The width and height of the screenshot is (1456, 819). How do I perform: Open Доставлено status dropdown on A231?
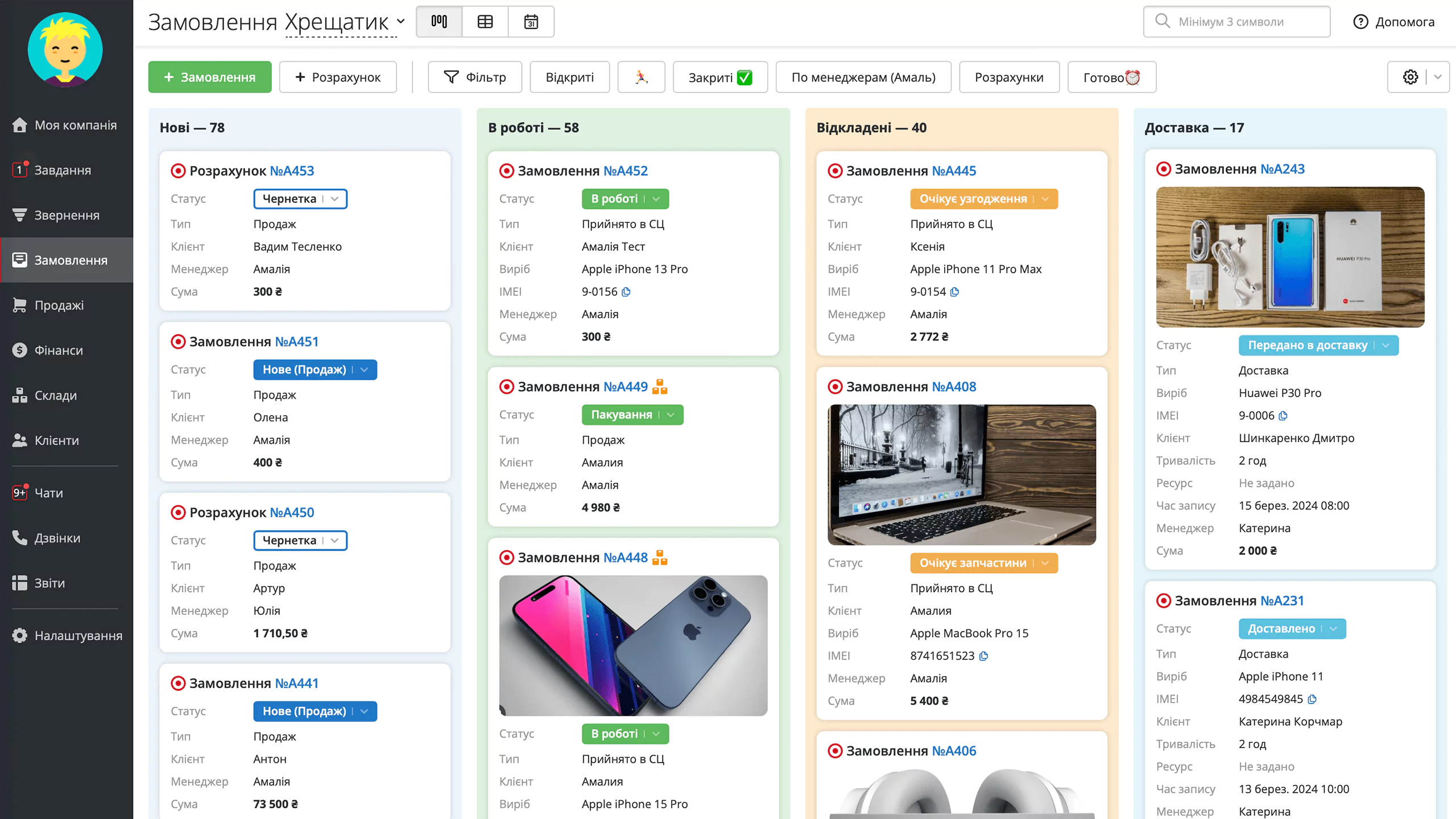[x=1292, y=628]
